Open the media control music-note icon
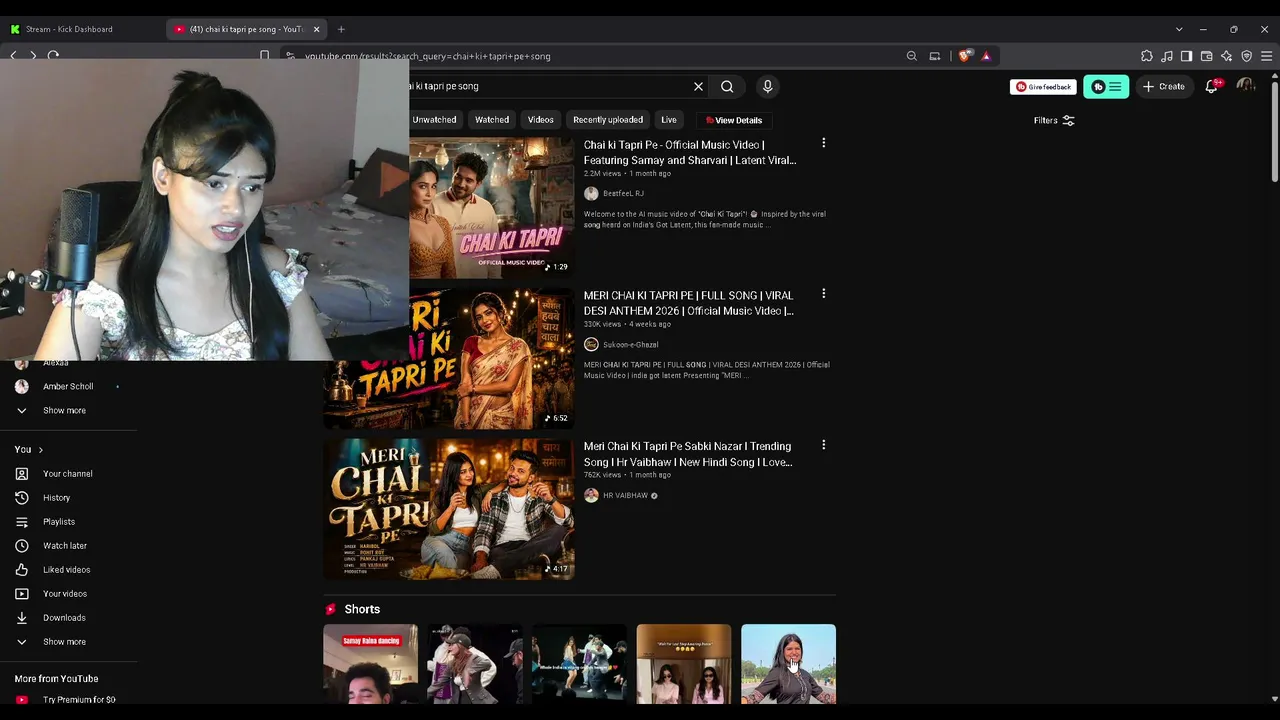Screen dimensions: 1280x720 [1167, 56]
